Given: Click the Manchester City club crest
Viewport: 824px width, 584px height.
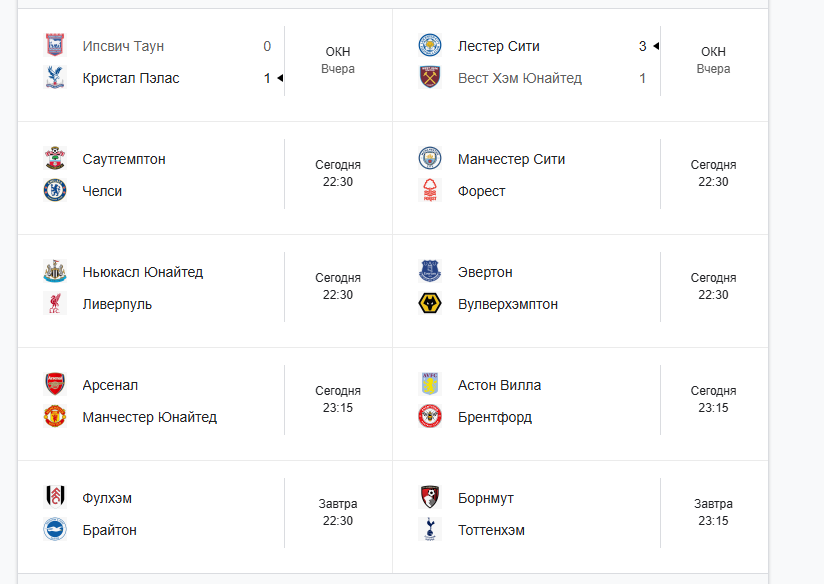Looking at the screenshot, I should tap(430, 158).
